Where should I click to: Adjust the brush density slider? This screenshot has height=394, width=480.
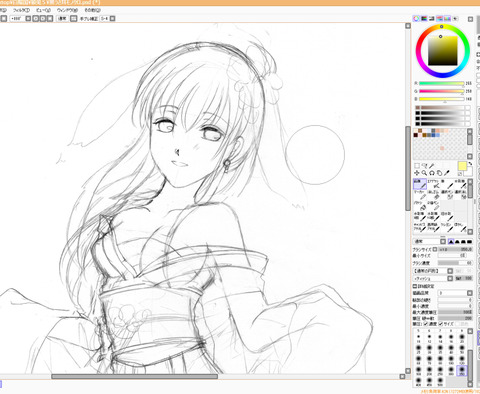pos(455,263)
